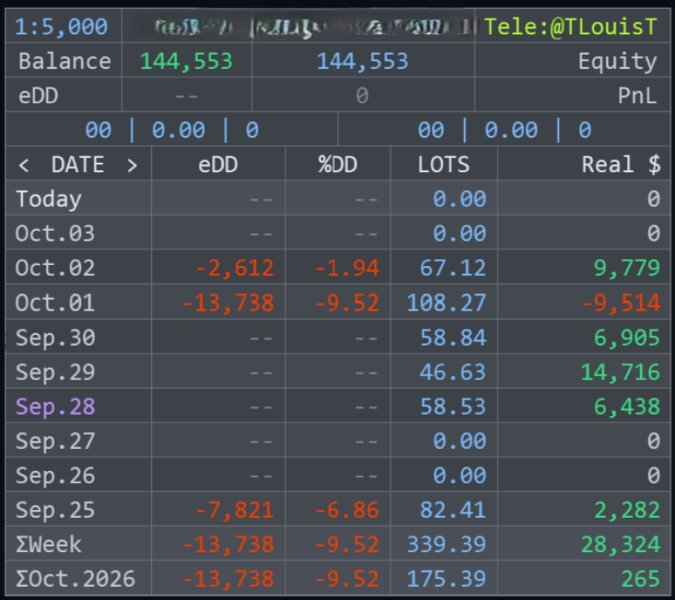This screenshot has width=675, height=600.
Task: Select the Equity label
Action: pyautogui.click(x=617, y=62)
